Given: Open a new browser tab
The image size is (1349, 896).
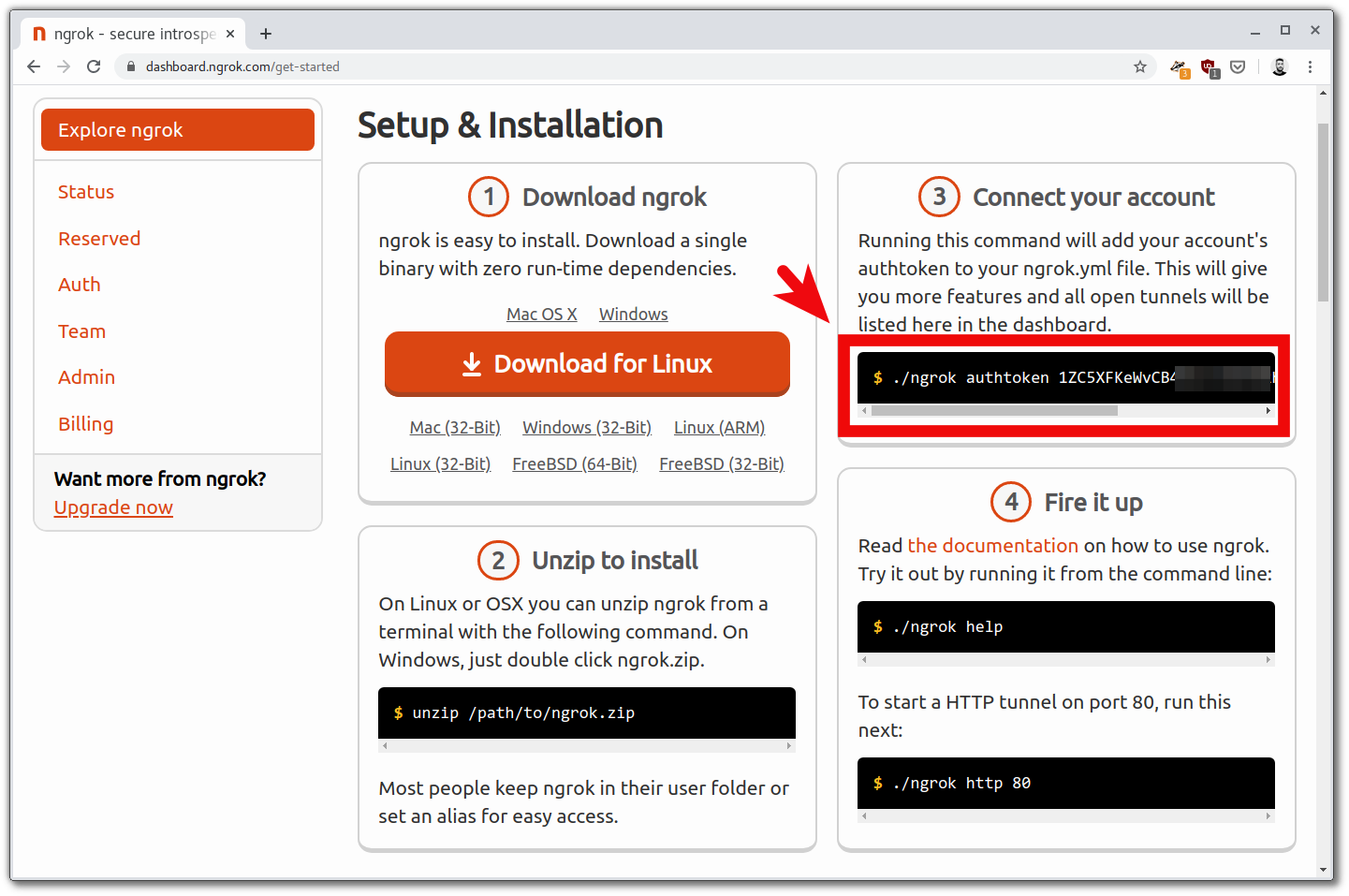Looking at the screenshot, I should tap(266, 34).
